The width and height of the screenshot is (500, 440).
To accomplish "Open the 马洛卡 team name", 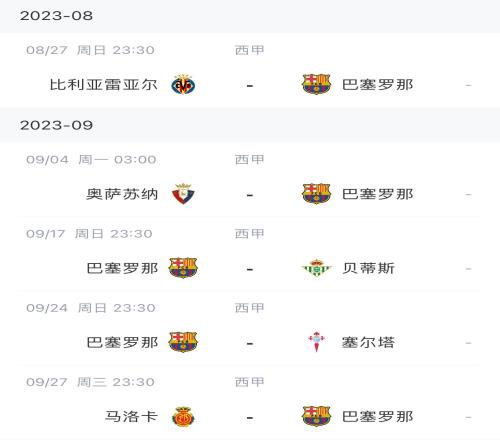I will pos(131,417).
